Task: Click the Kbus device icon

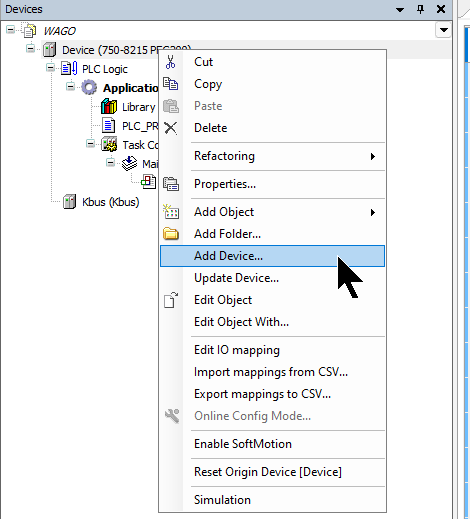Action: (x=69, y=202)
